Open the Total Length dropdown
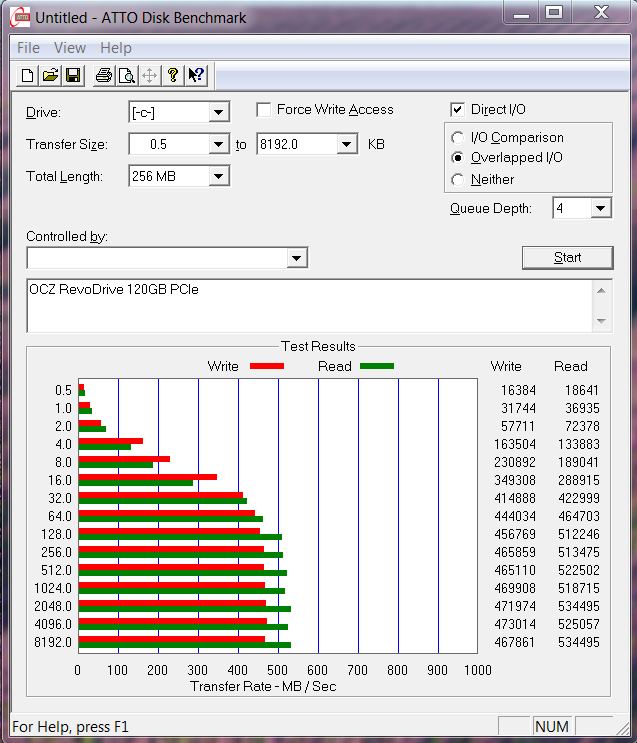637x743 pixels. (x=219, y=177)
